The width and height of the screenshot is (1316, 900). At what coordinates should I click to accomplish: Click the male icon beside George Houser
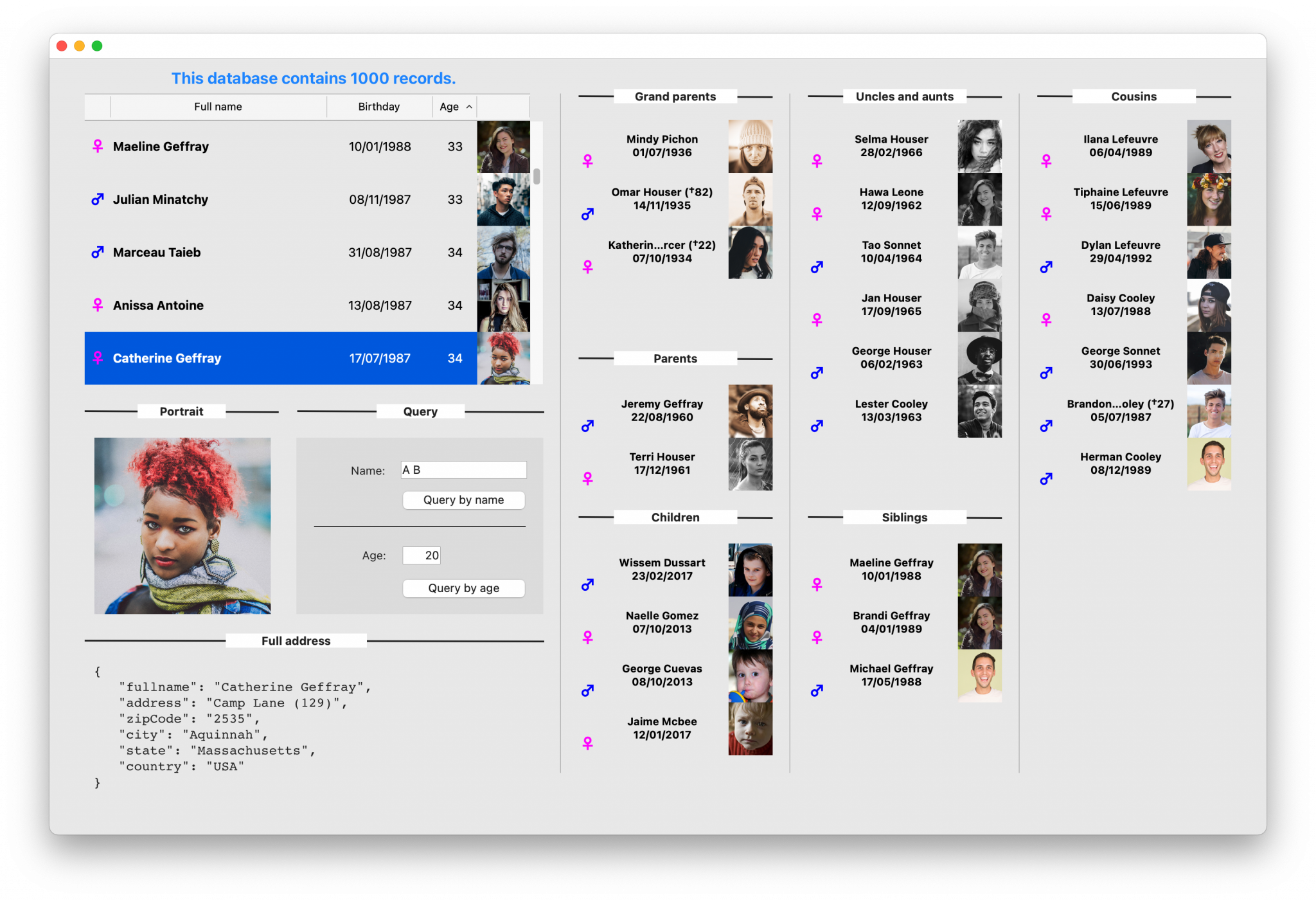coord(817,373)
